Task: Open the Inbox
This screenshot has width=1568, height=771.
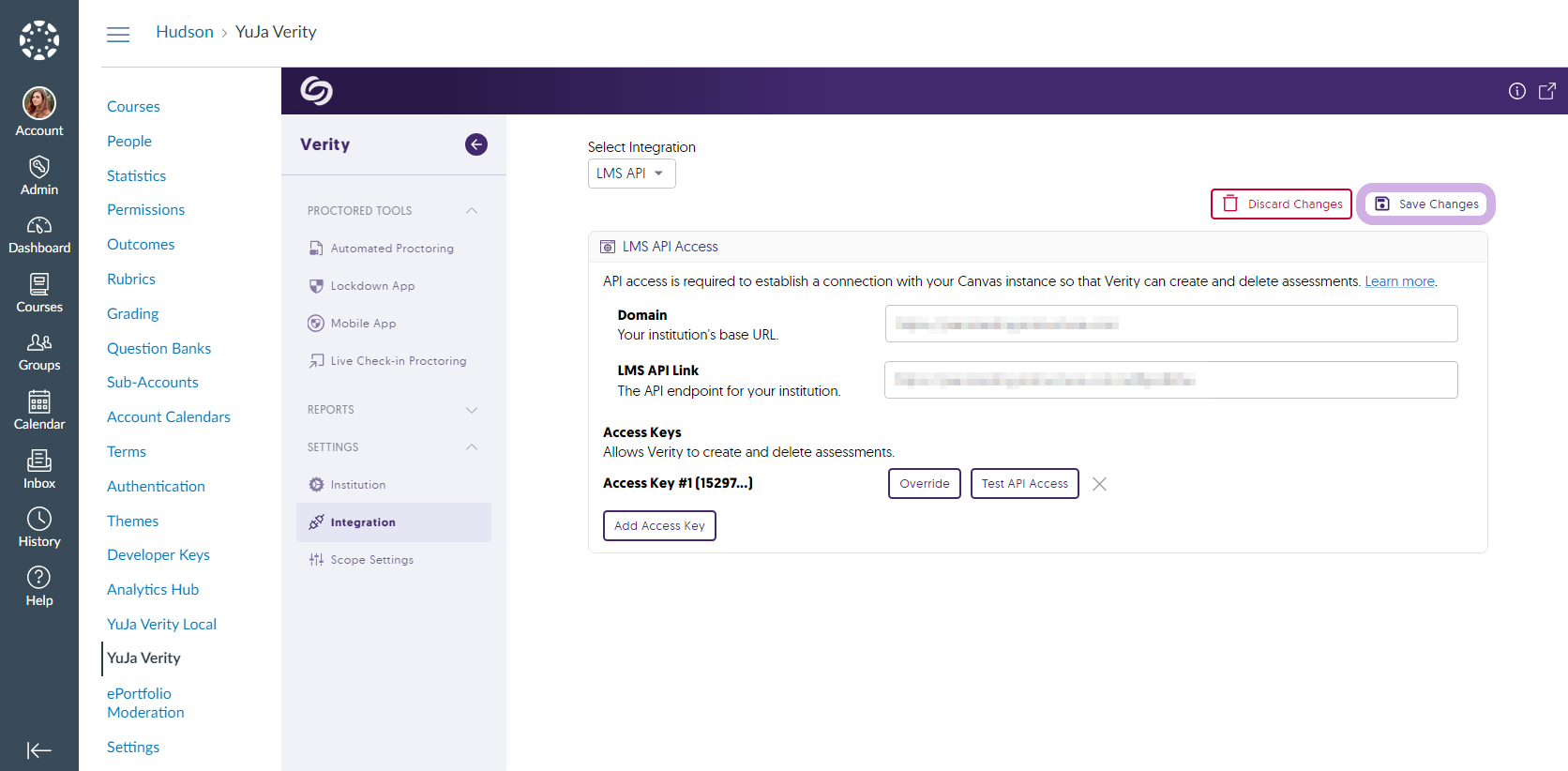Action: point(39,470)
